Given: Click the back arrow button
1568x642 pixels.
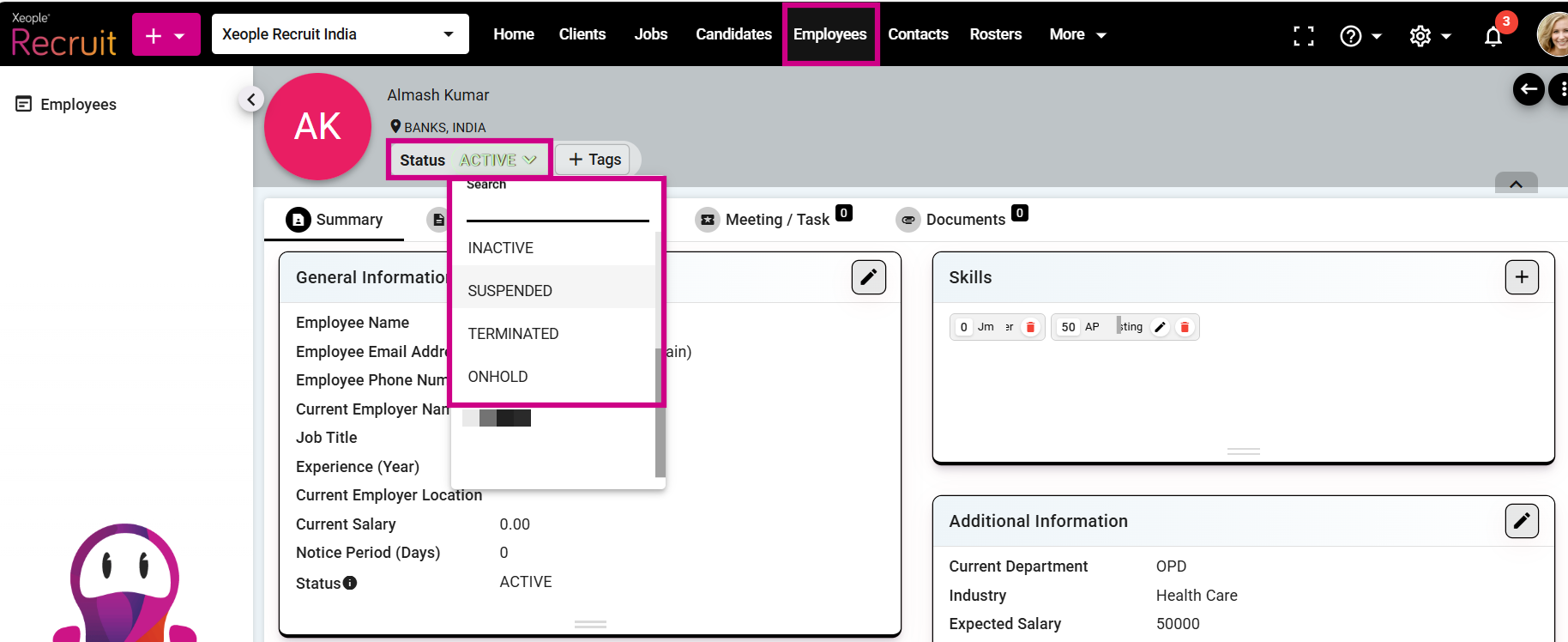Looking at the screenshot, I should click(1528, 89).
